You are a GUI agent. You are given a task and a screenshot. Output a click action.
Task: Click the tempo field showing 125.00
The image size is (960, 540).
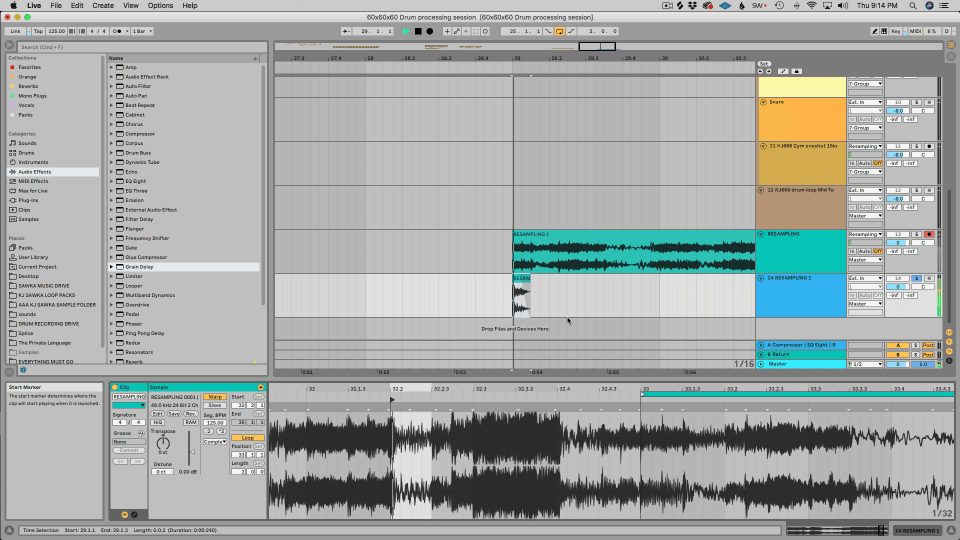pos(56,31)
